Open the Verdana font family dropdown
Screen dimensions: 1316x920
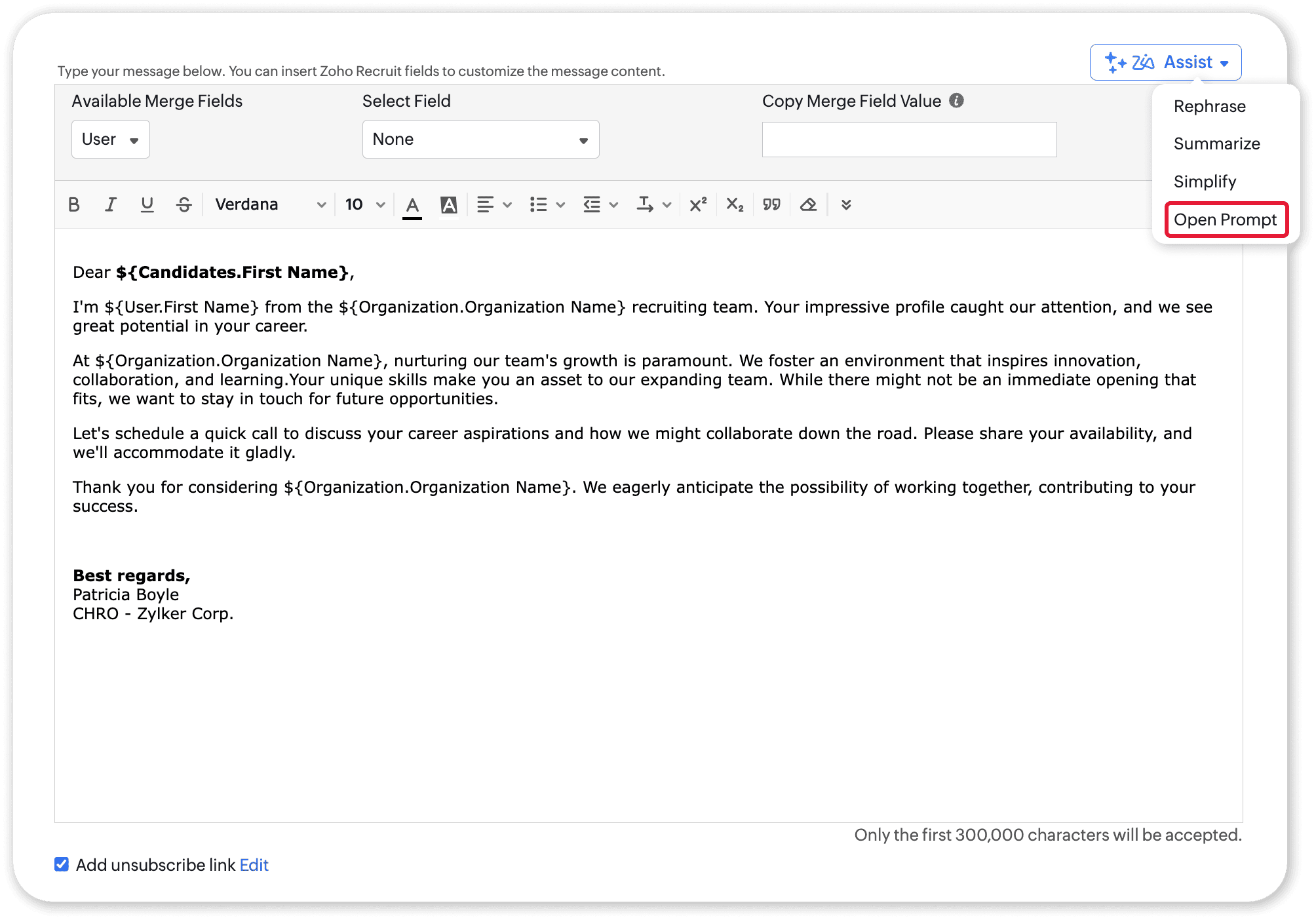(270, 204)
